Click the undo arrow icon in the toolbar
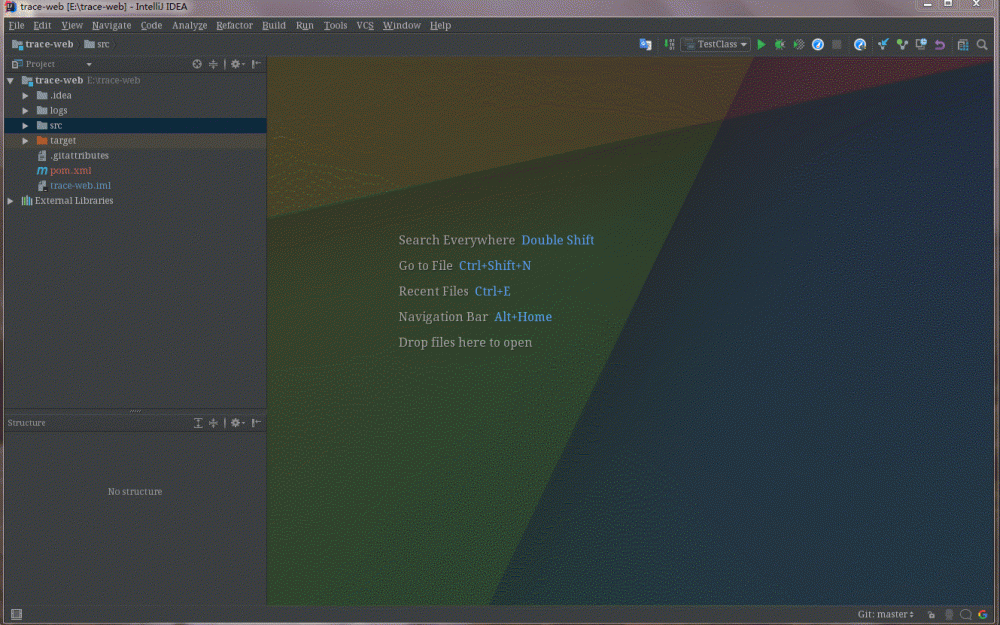This screenshot has width=1000, height=625. coord(941,44)
